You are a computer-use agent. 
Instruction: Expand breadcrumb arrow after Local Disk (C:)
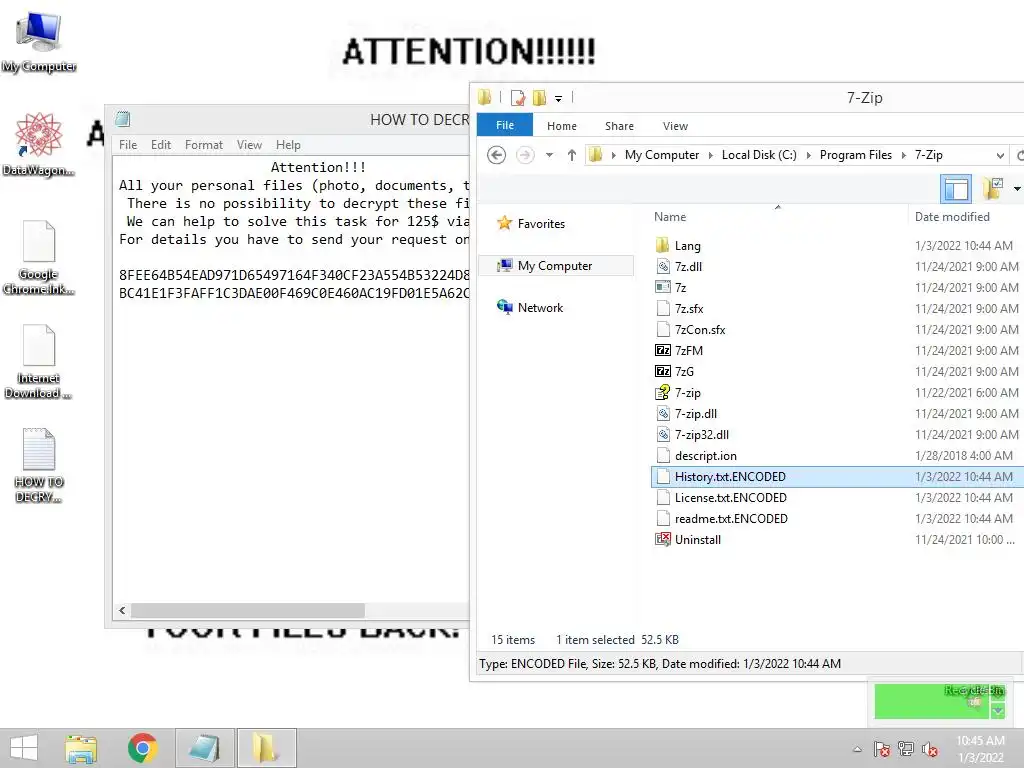tap(808, 155)
